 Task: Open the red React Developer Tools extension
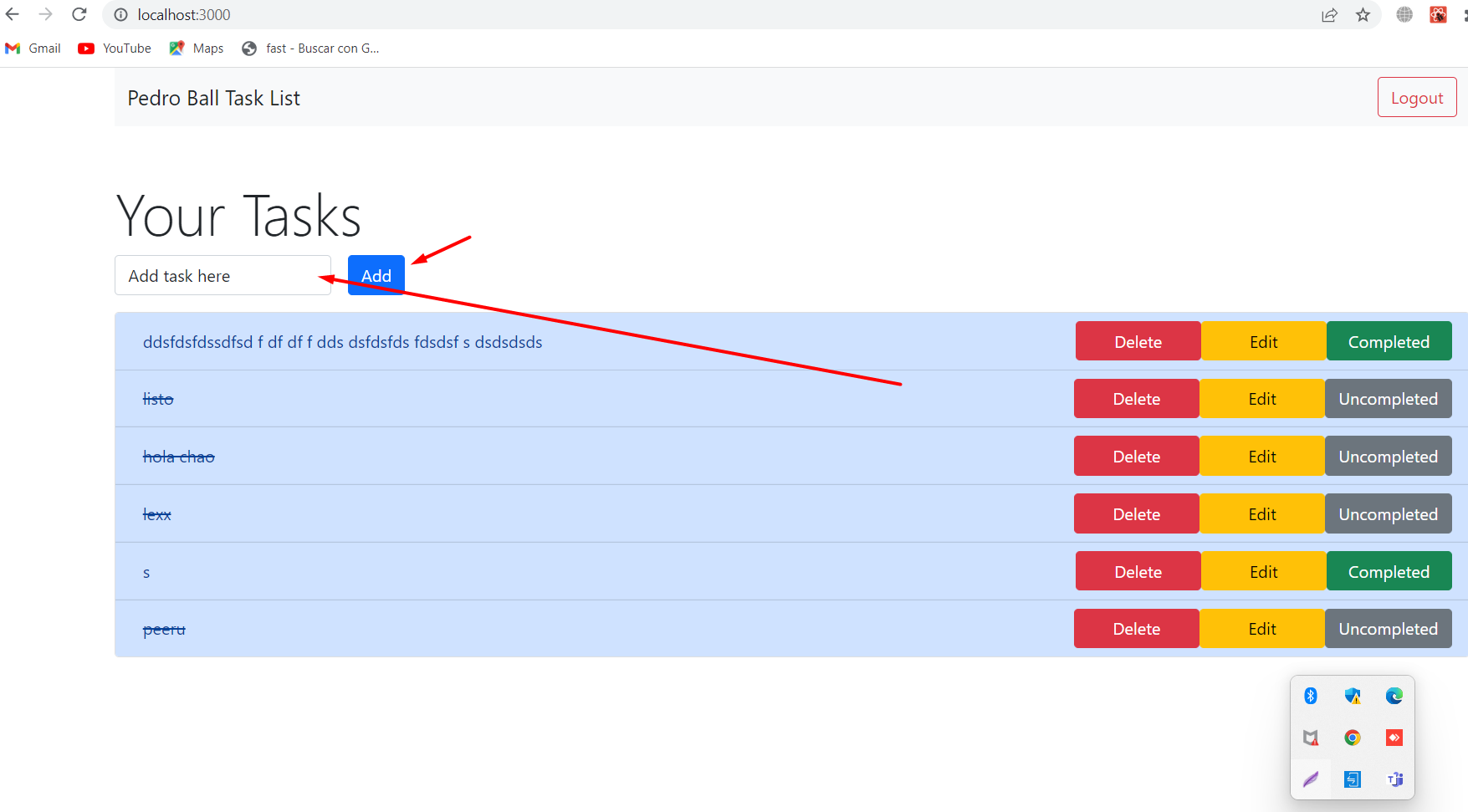pos(1438,15)
